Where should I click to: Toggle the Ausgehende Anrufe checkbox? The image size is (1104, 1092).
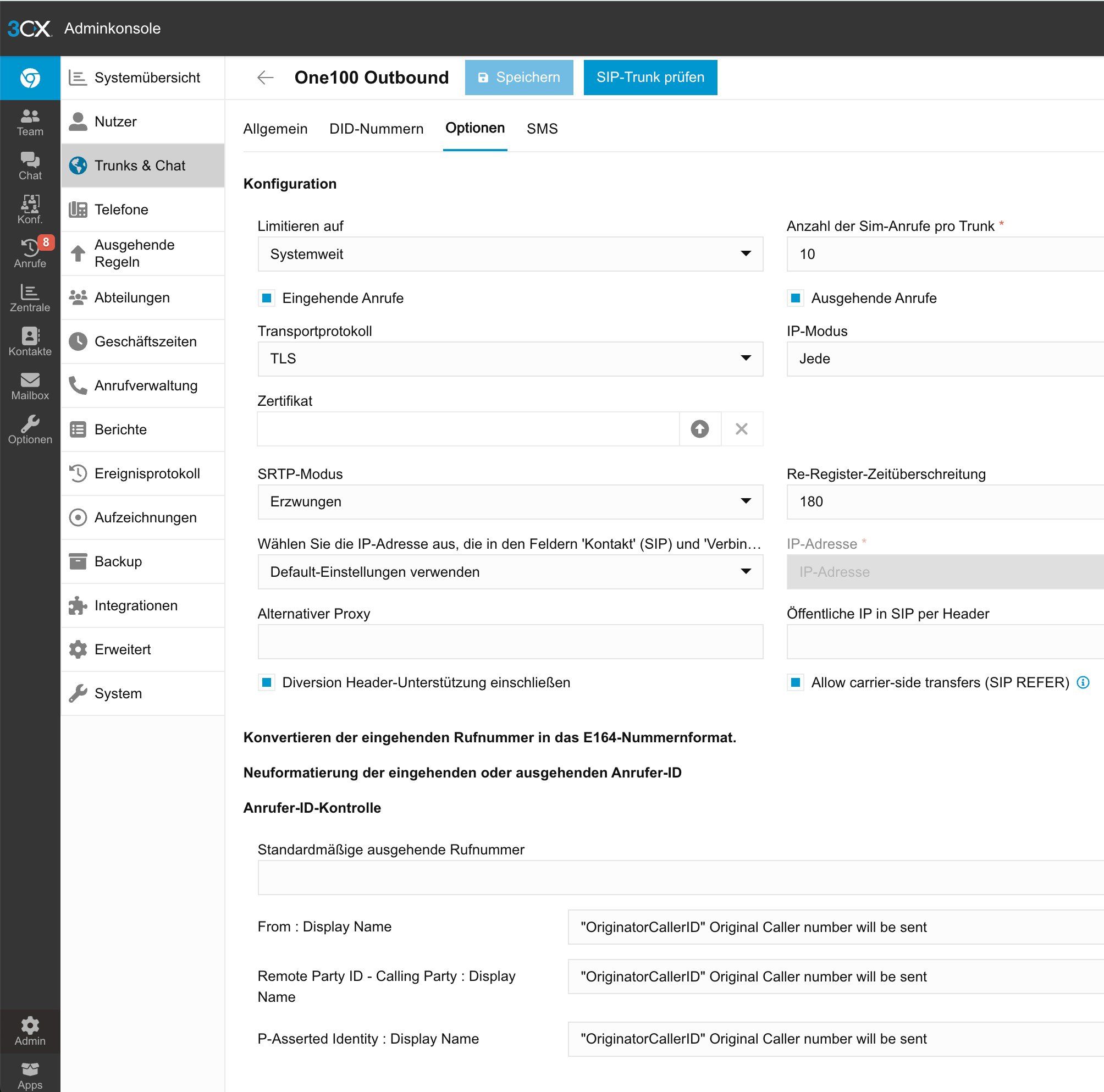(796, 298)
